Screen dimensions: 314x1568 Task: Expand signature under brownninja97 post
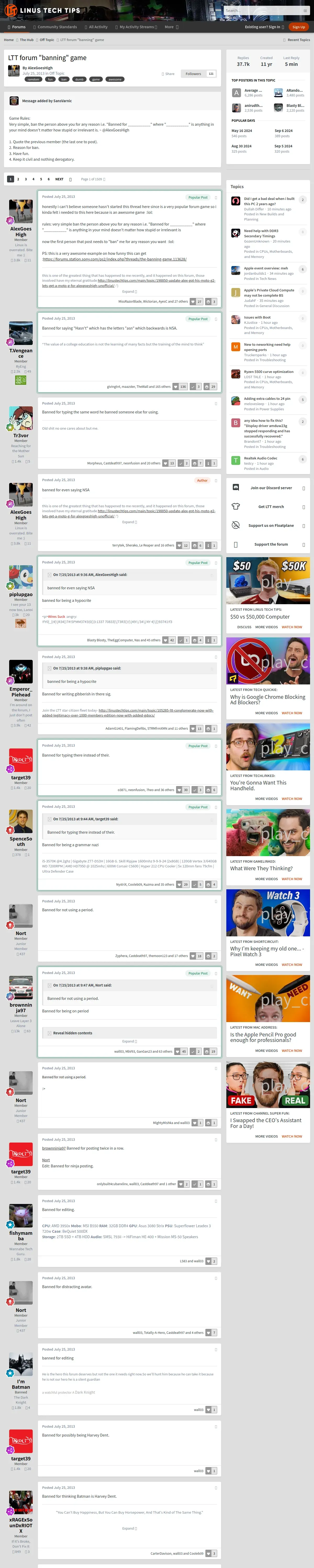[x=129, y=1041]
